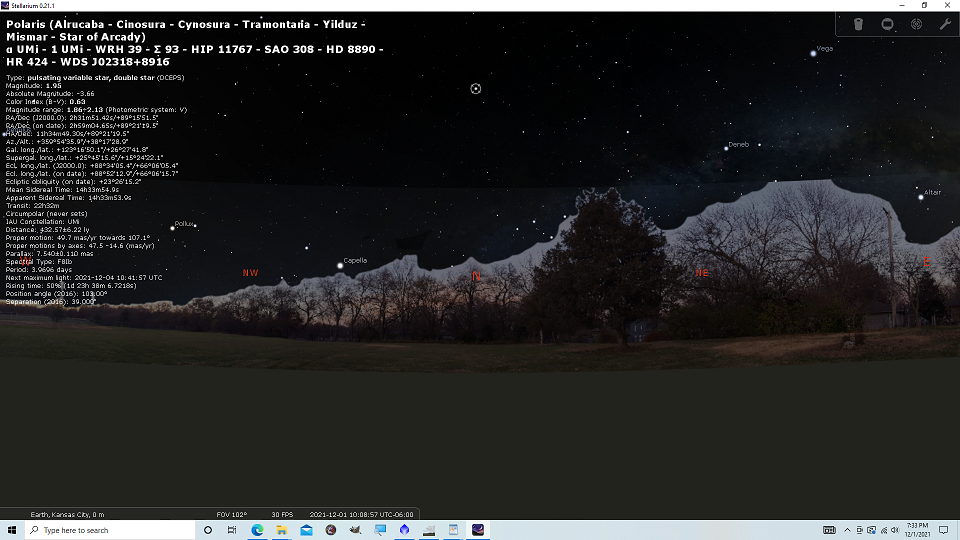Select the star Capella
The width and height of the screenshot is (960, 540).
click(340, 266)
